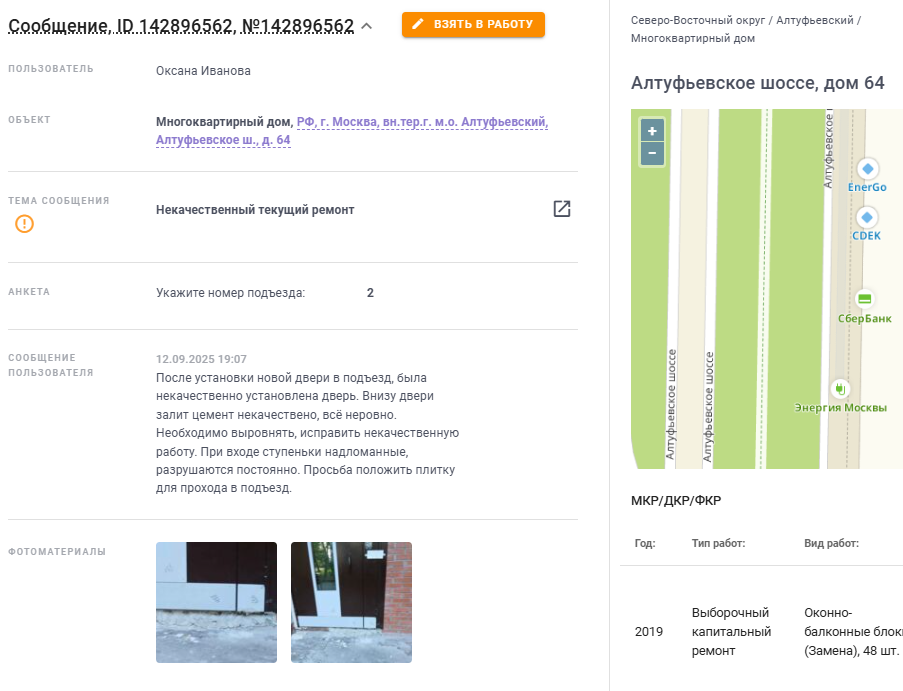
Task: Click the 'Тип работ:' column header
Action: coord(718,543)
